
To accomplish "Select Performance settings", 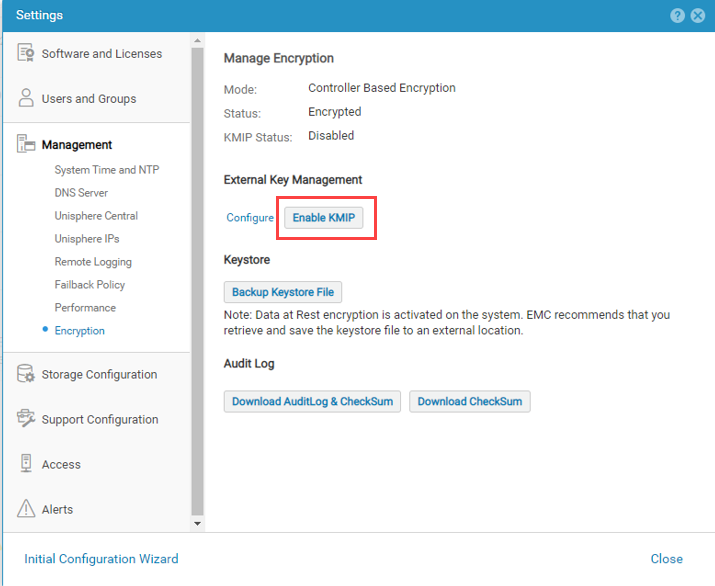I will (85, 307).
